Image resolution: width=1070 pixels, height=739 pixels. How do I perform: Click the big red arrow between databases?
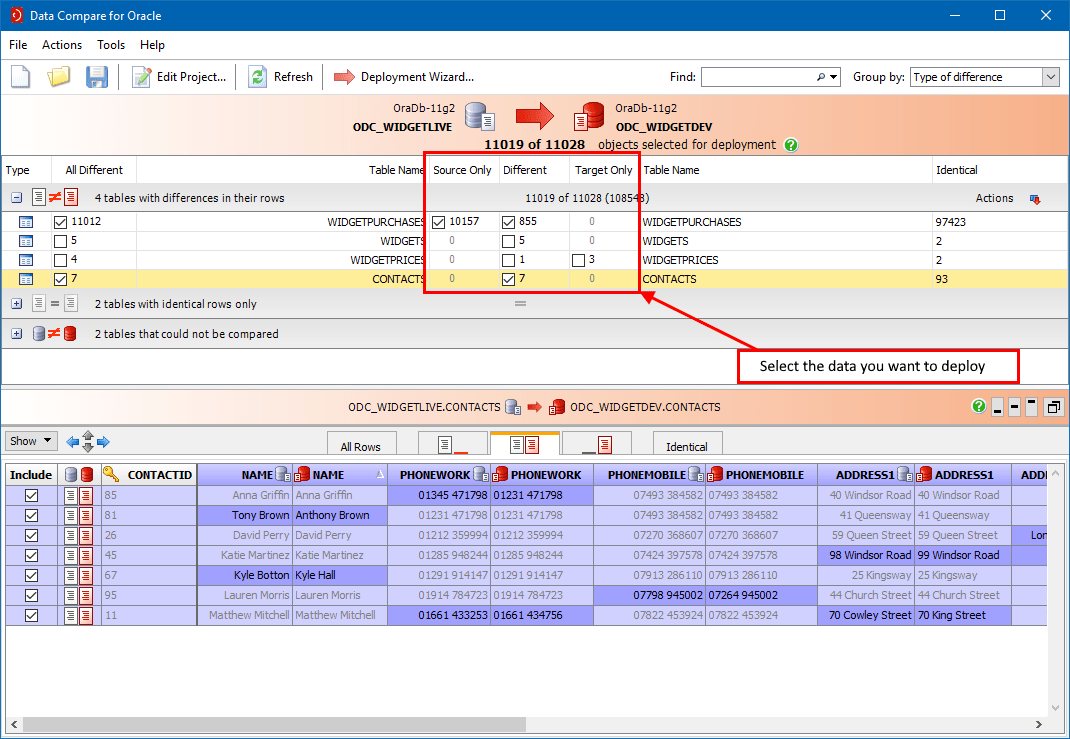pyautogui.click(x=535, y=117)
